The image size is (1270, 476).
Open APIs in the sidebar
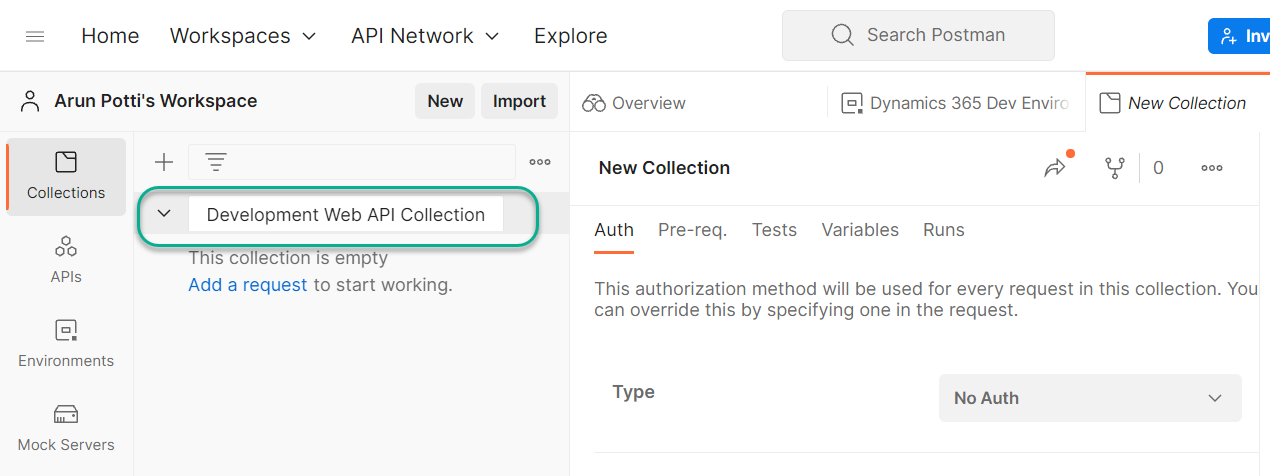click(x=66, y=260)
